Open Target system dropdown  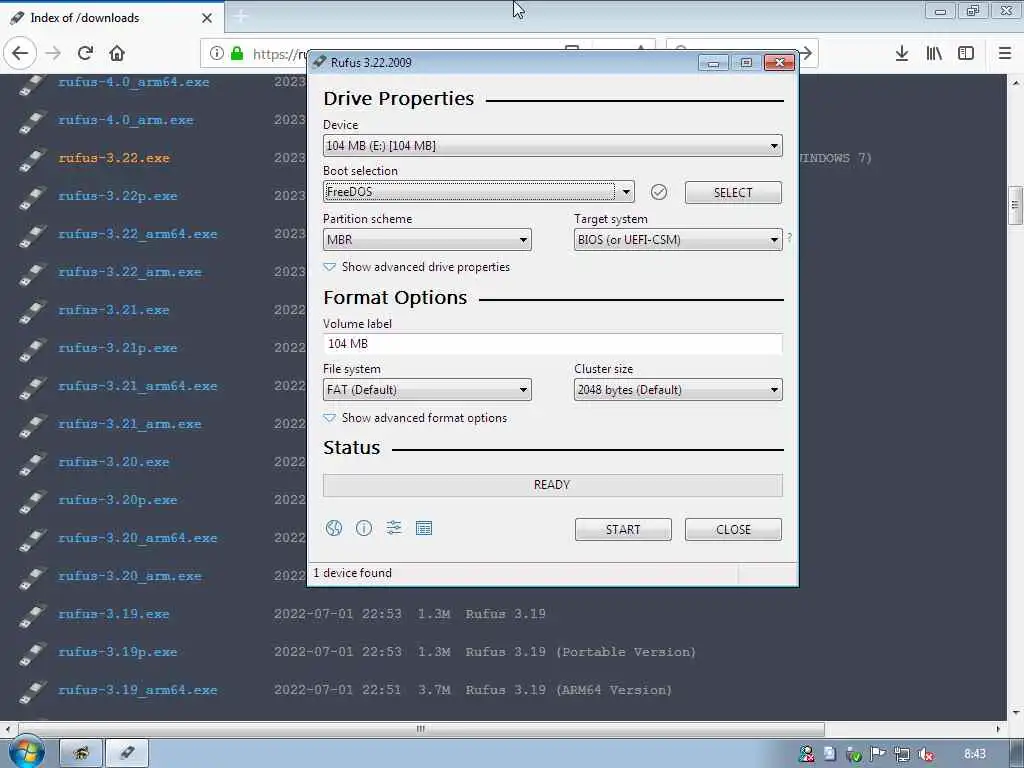click(x=678, y=240)
